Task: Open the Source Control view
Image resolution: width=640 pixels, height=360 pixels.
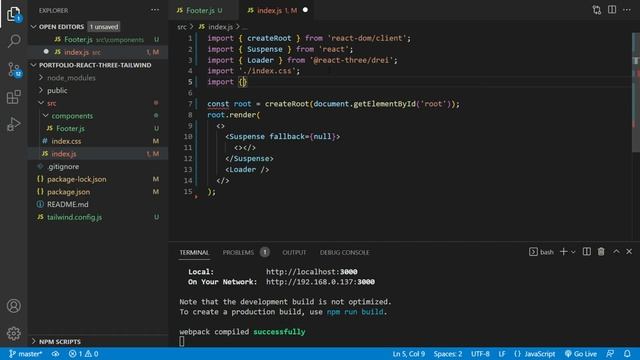Action: pos(14,70)
